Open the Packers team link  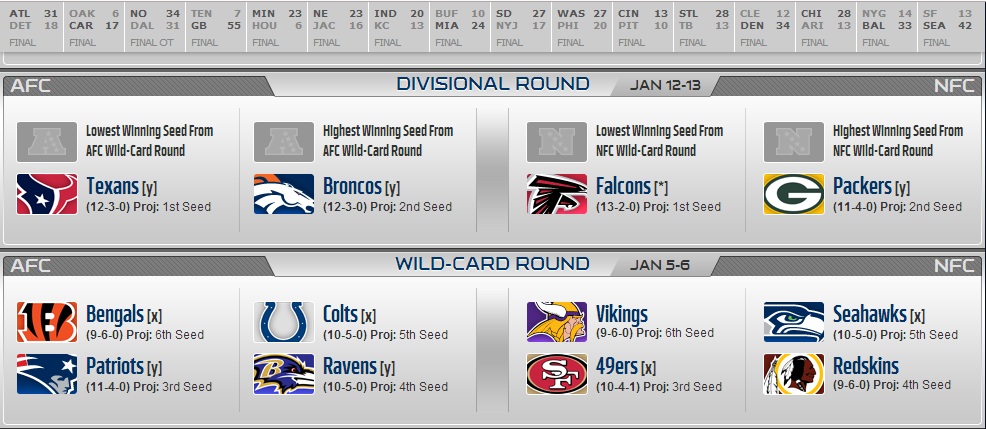862,186
